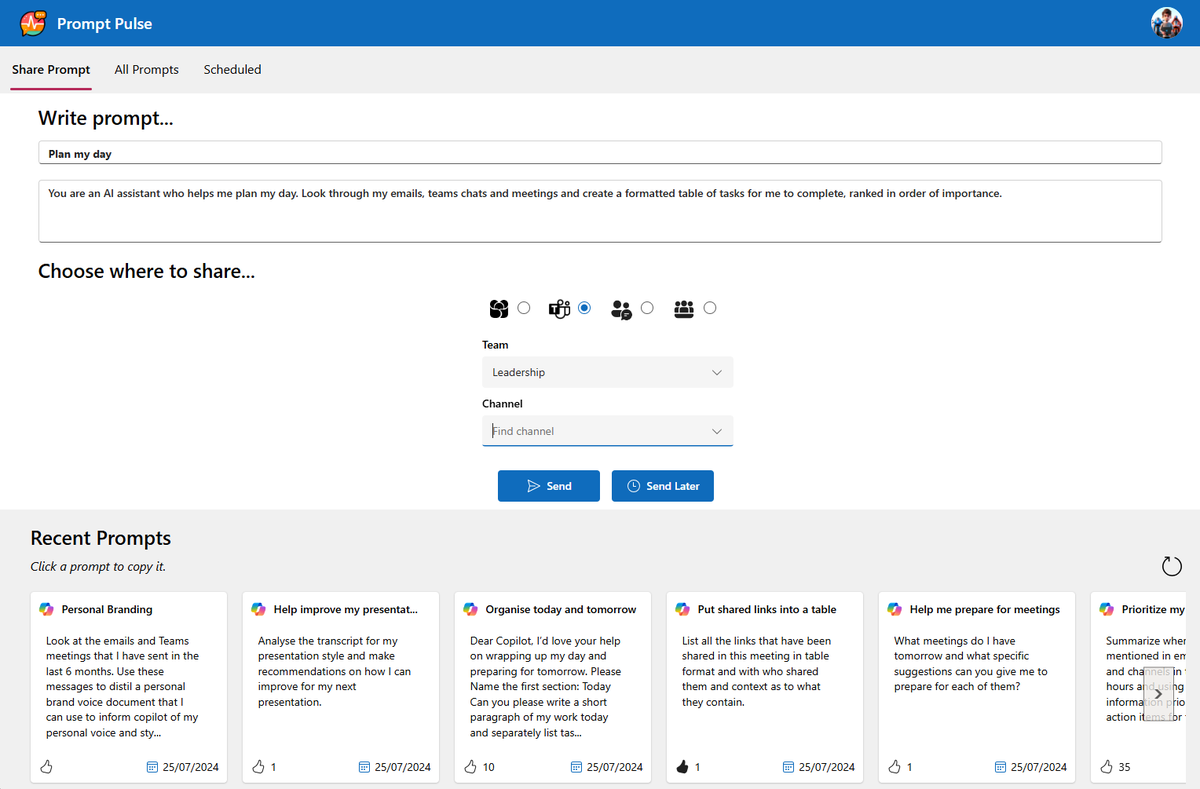The width and height of the screenshot is (1200, 789).
Task: Switch to the Scheduled tab
Action: pyautogui.click(x=232, y=69)
